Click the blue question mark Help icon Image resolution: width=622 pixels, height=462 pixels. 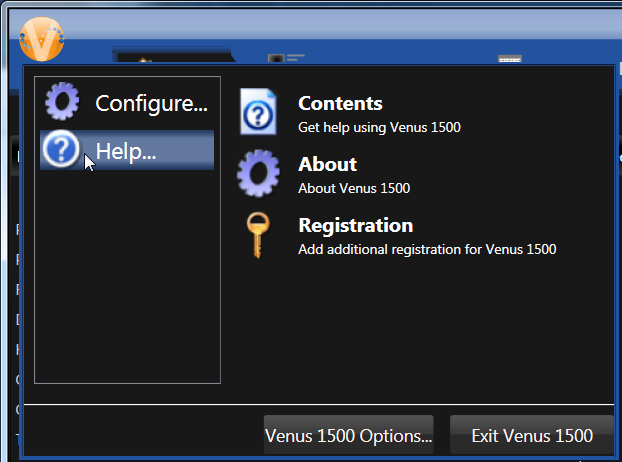click(x=62, y=151)
